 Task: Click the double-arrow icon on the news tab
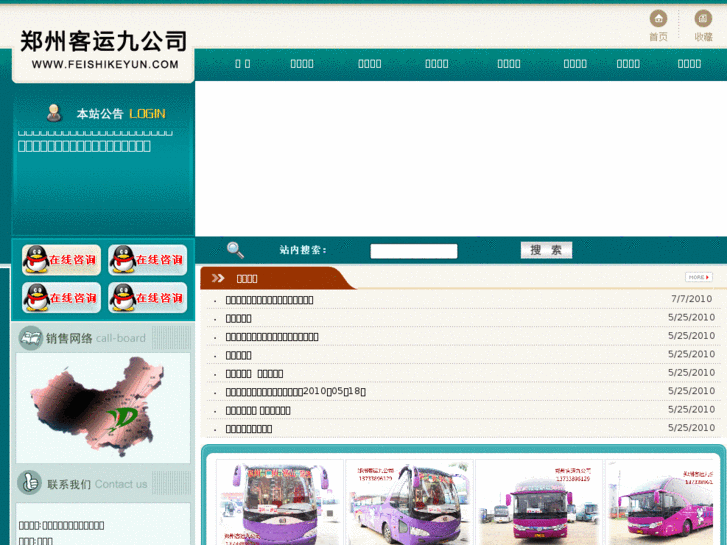(x=218, y=278)
